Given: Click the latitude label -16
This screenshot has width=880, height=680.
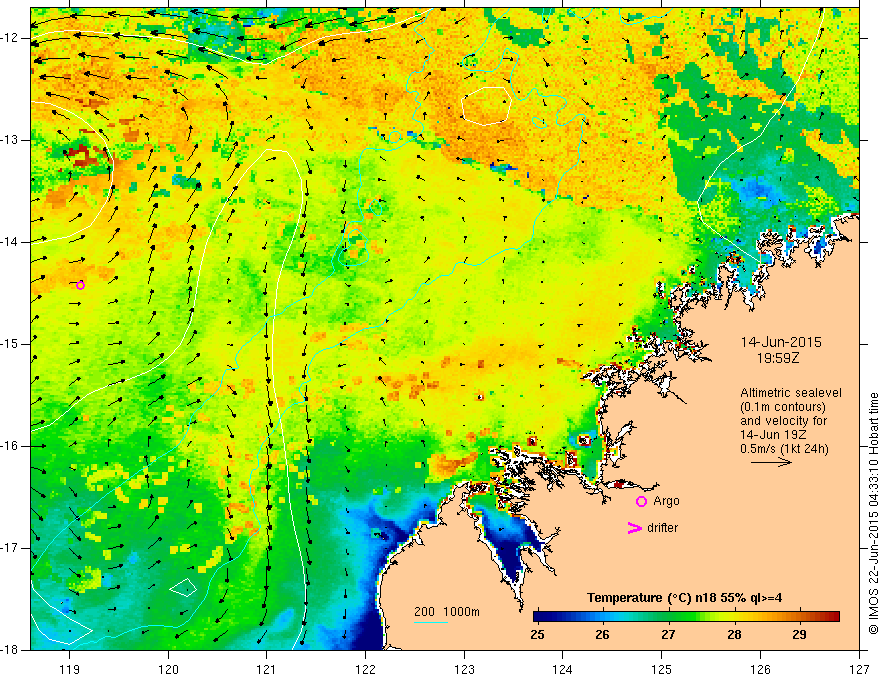Looking at the screenshot, I should point(11,446).
